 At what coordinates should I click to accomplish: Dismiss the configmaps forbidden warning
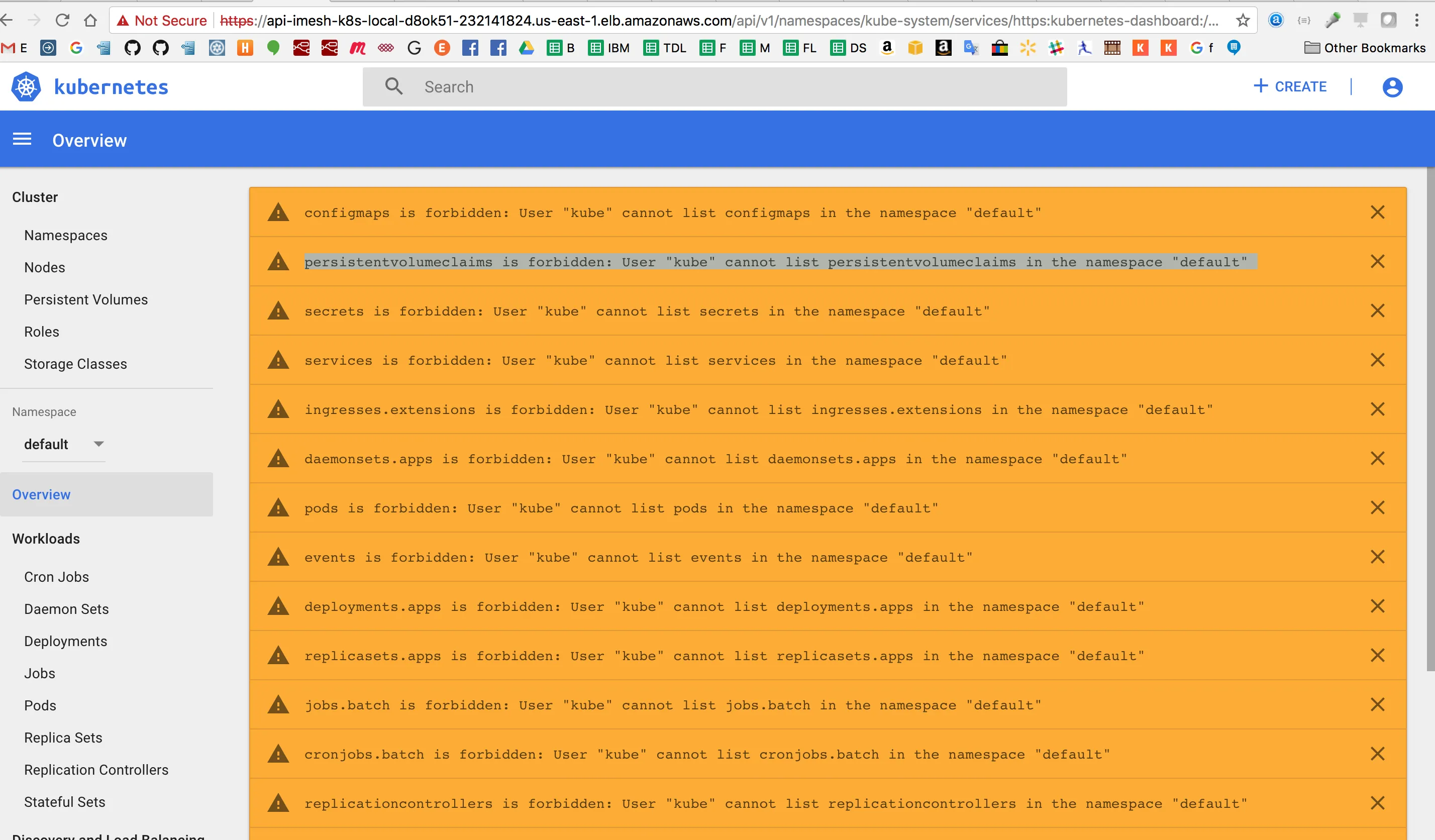[1377, 213]
